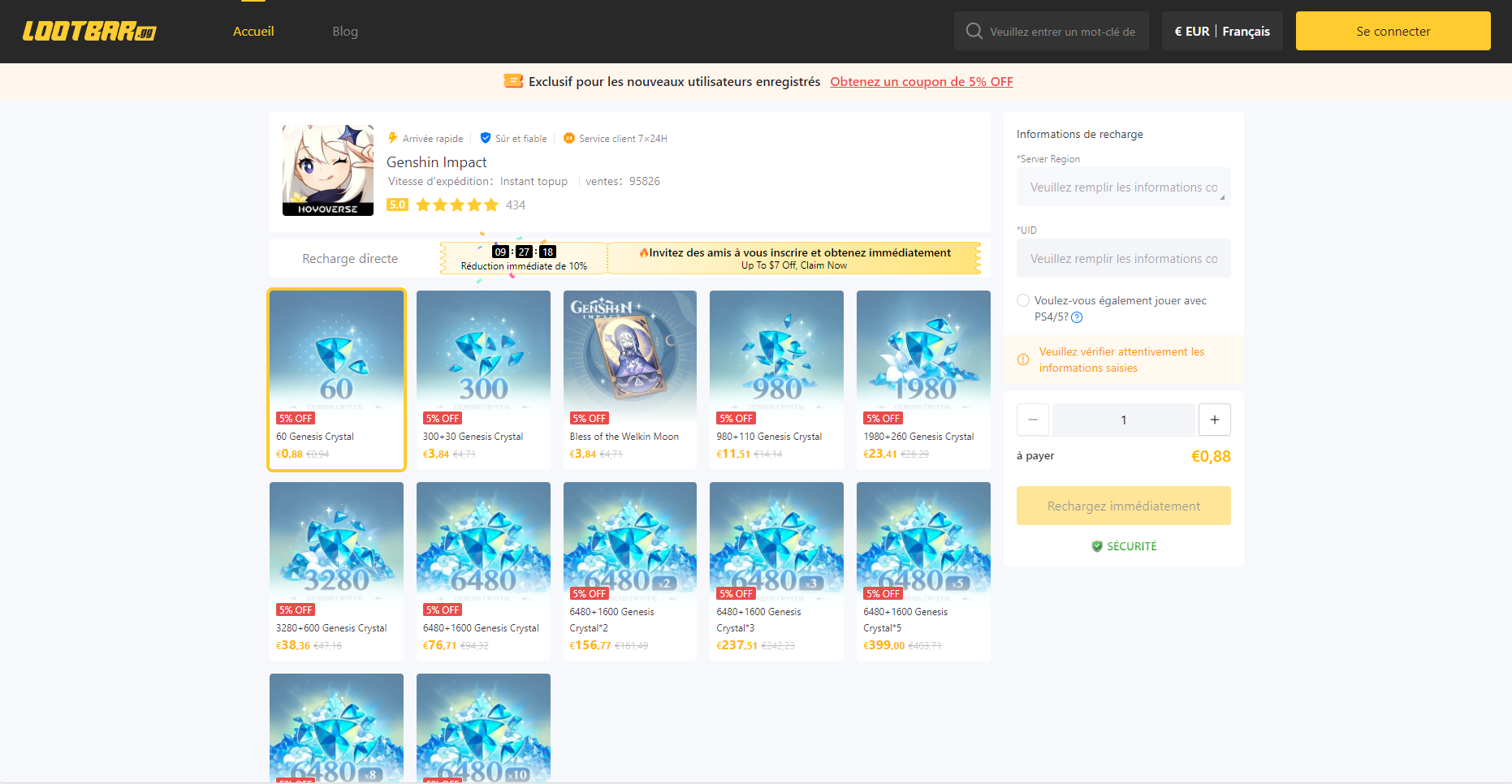Open the Server Region dropdown

pos(1124,187)
